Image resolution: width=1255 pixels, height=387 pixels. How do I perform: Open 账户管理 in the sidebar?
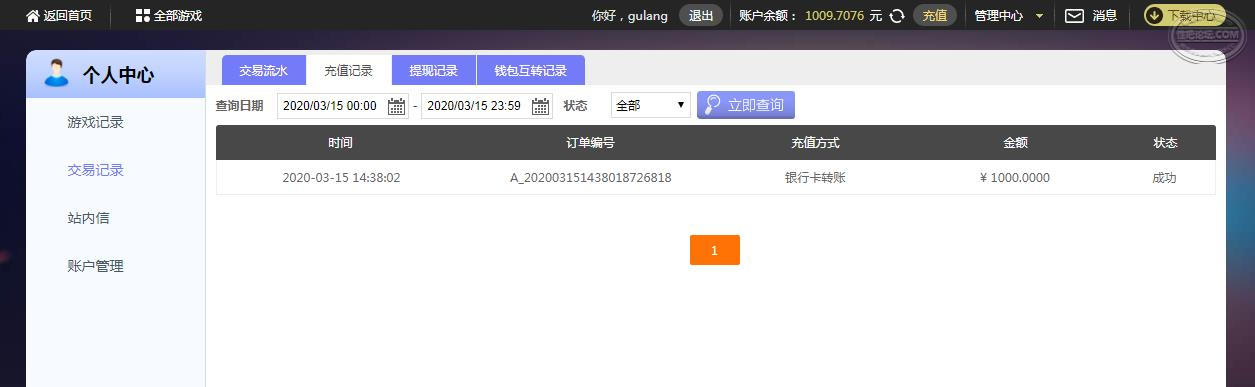click(x=96, y=266)
